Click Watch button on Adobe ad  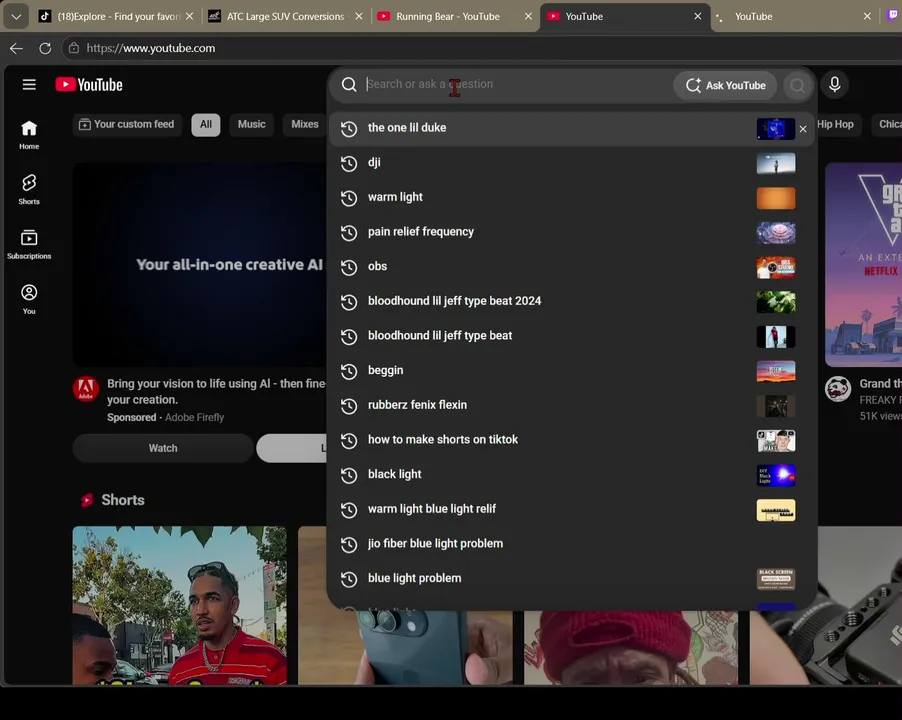coord(163,448)
